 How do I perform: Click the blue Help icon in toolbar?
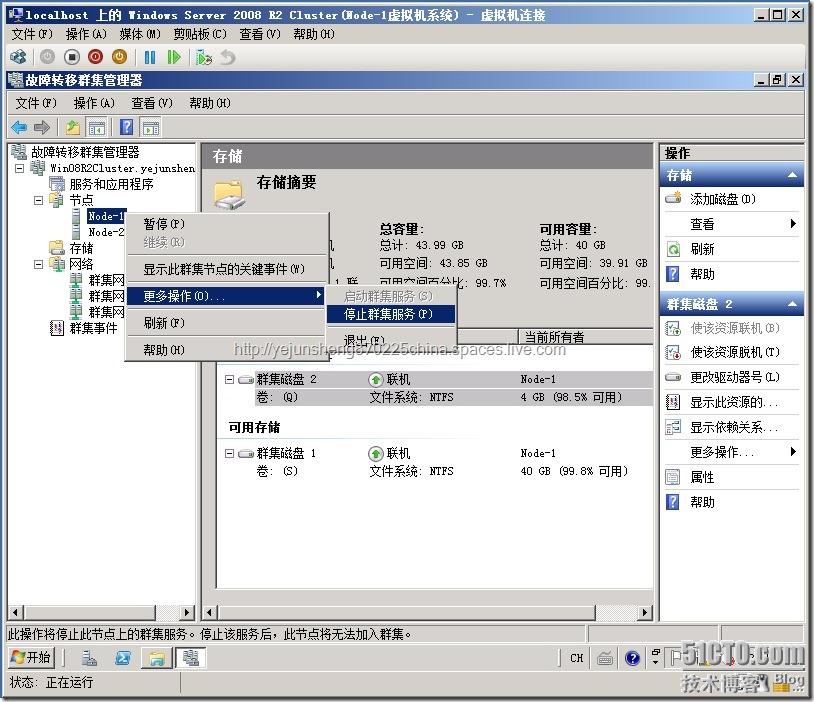point(126,127)
